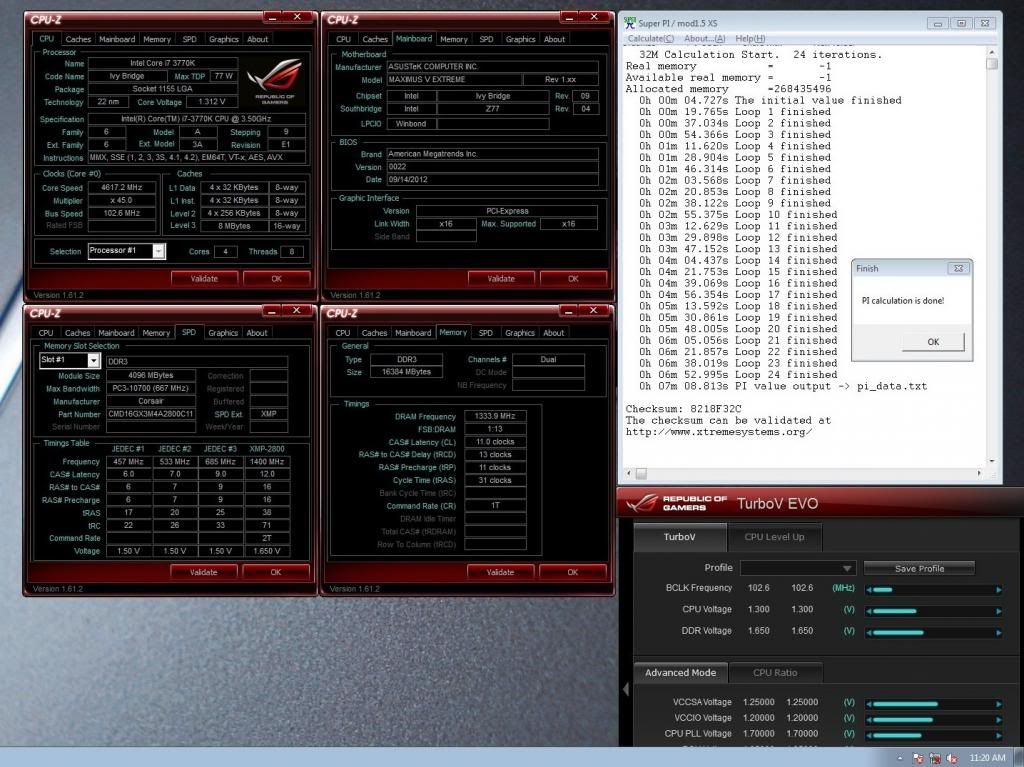Open CPU tab in CPU-Z DRAM timings window
The height and width of the screenshot is (767, 1024).
[x=343, y=333]
